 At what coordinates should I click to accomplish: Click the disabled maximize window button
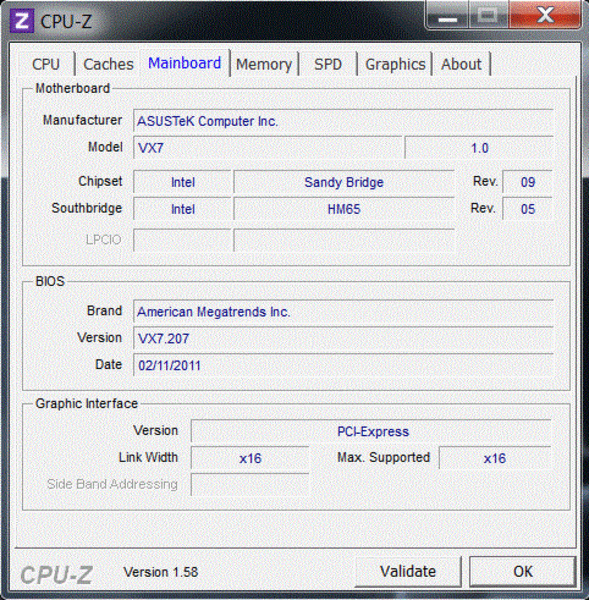488,15
